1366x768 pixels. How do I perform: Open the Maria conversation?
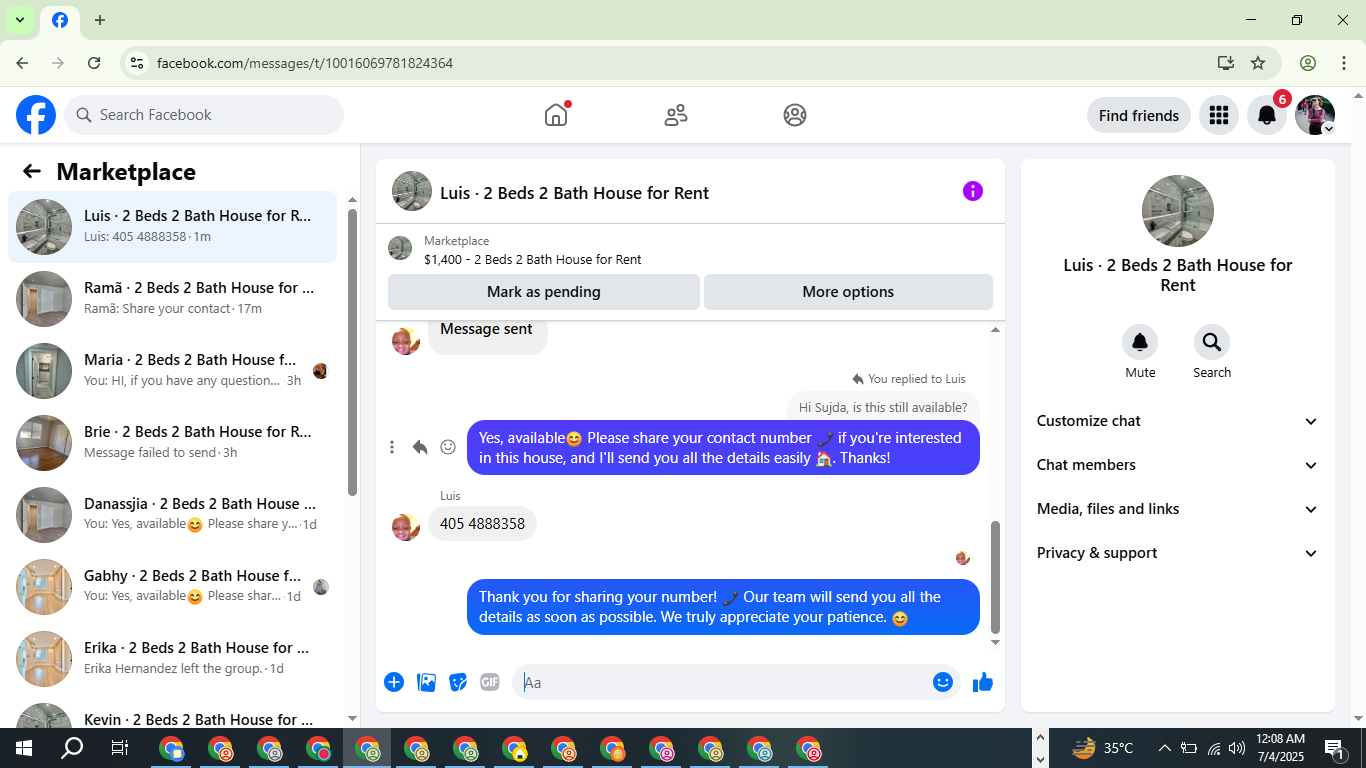tap(172, 371)
